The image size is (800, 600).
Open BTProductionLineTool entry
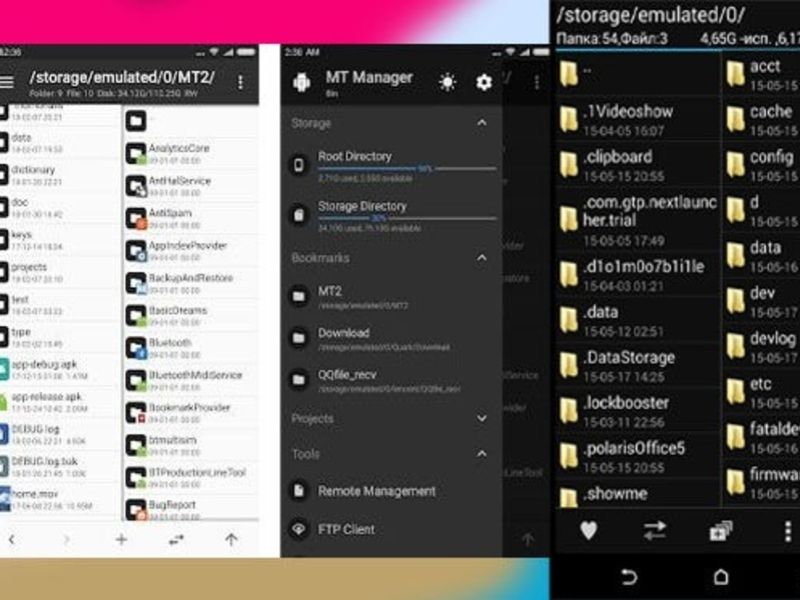pyautogui.click(x=192, y=477)
